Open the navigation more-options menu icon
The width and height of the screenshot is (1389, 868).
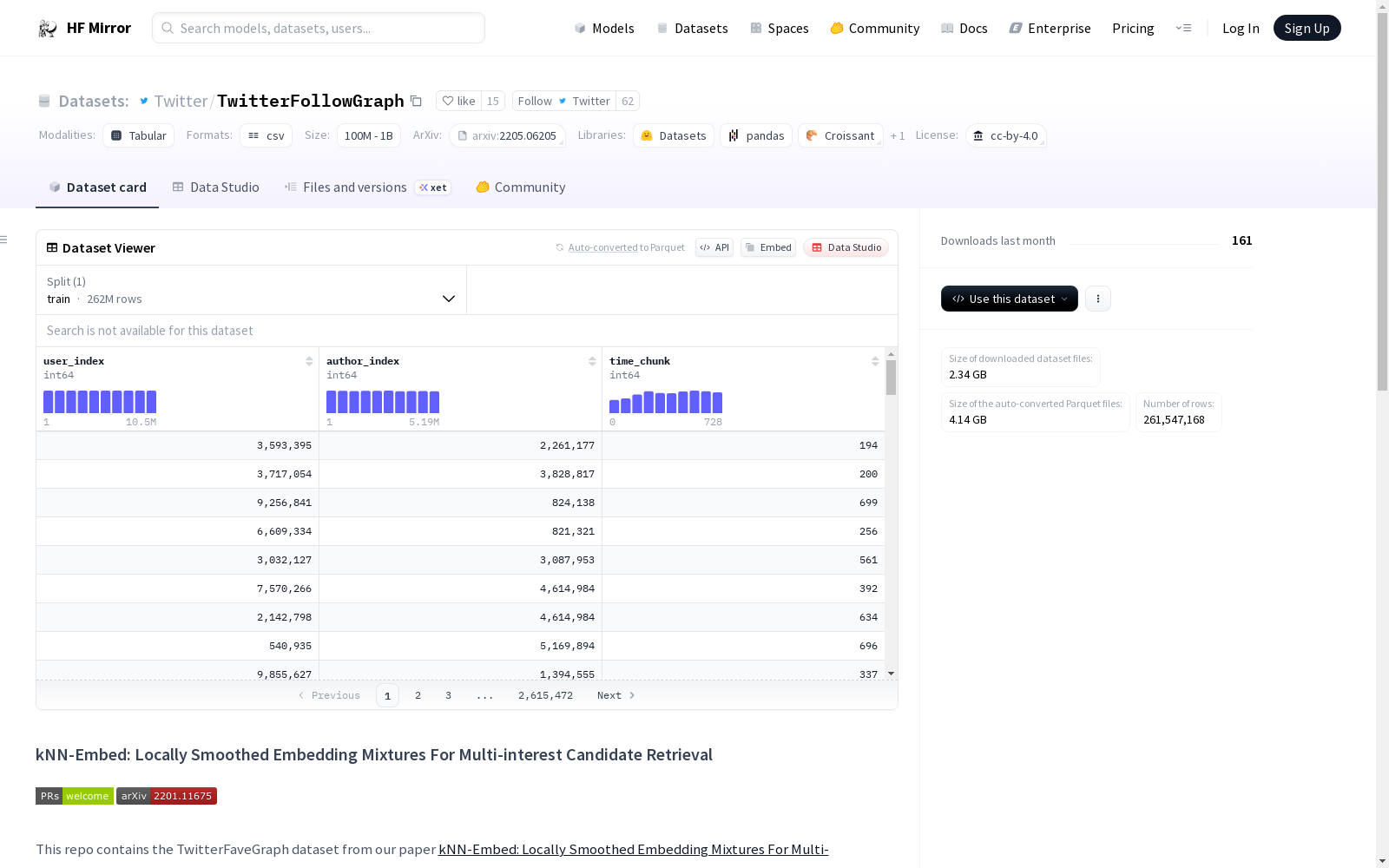point(1183,29)
